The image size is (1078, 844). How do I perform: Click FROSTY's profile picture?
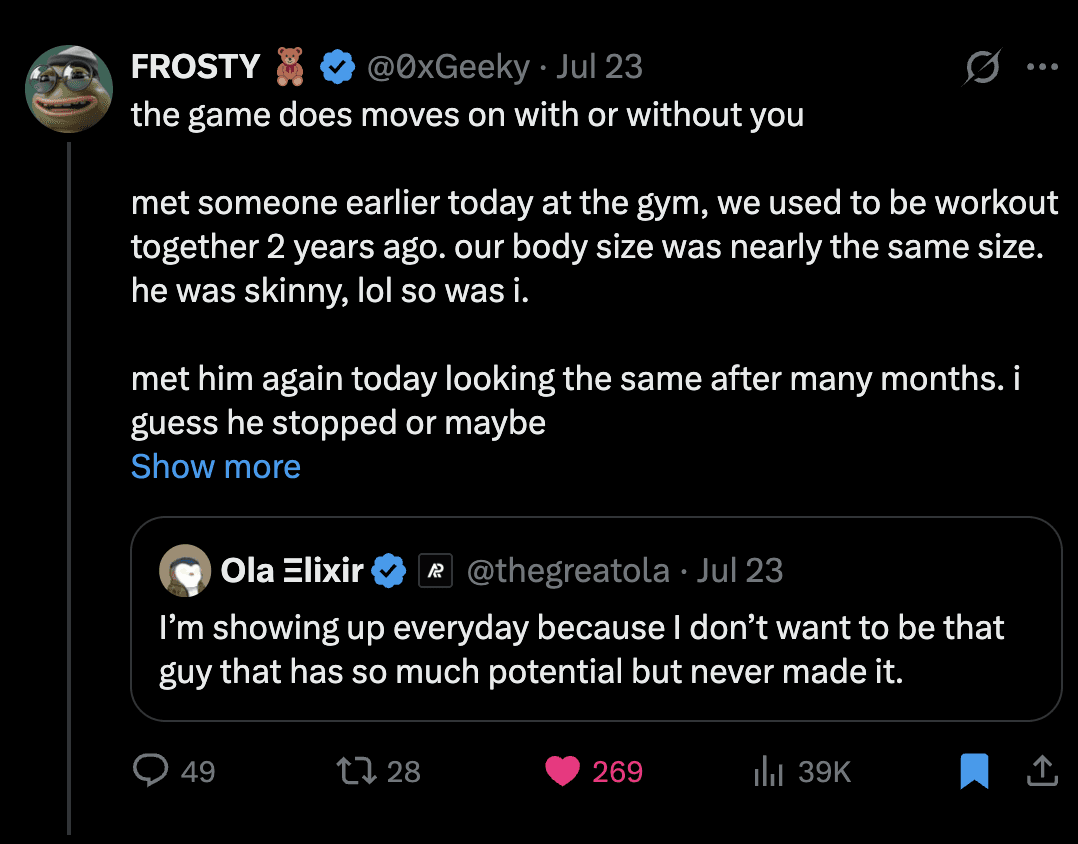pyautogui.click(x=69, y=89)
